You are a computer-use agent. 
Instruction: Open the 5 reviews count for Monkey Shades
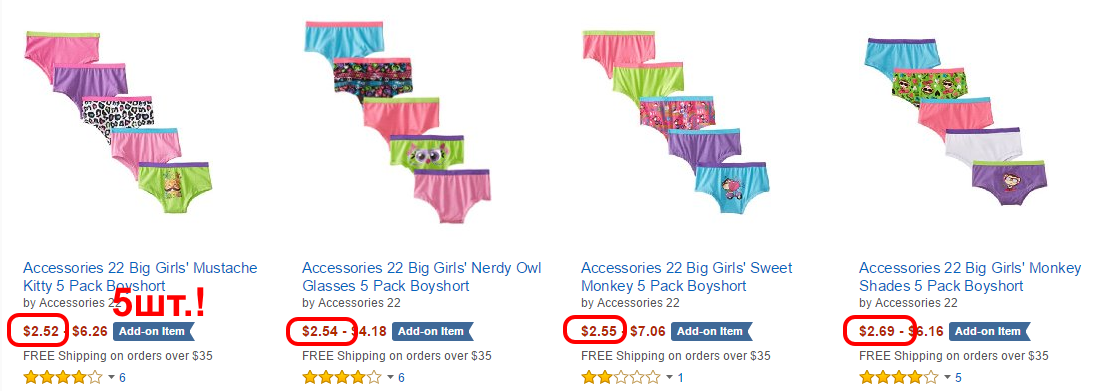[958, 378]
